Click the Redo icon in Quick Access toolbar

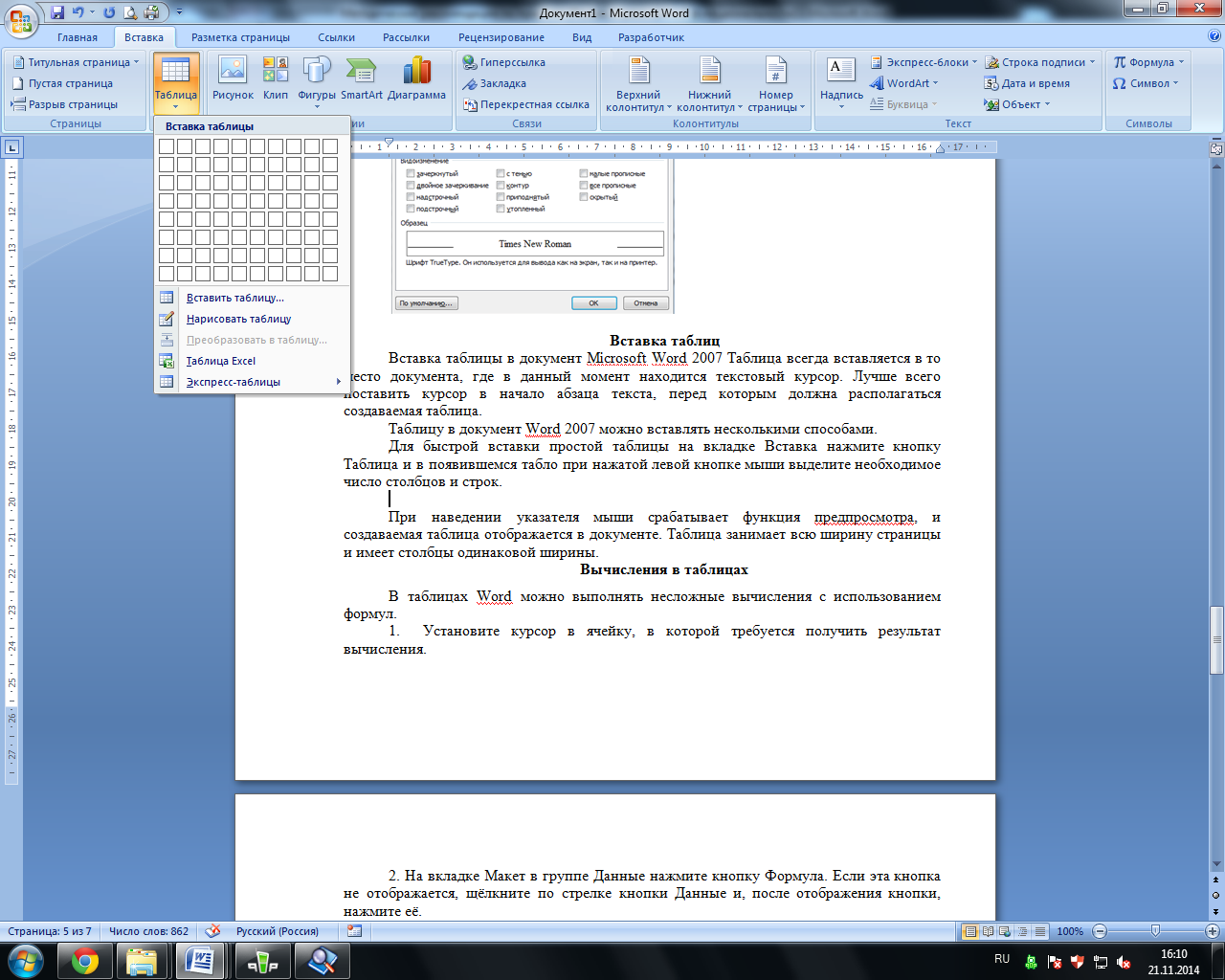click(x=108, y=12)
